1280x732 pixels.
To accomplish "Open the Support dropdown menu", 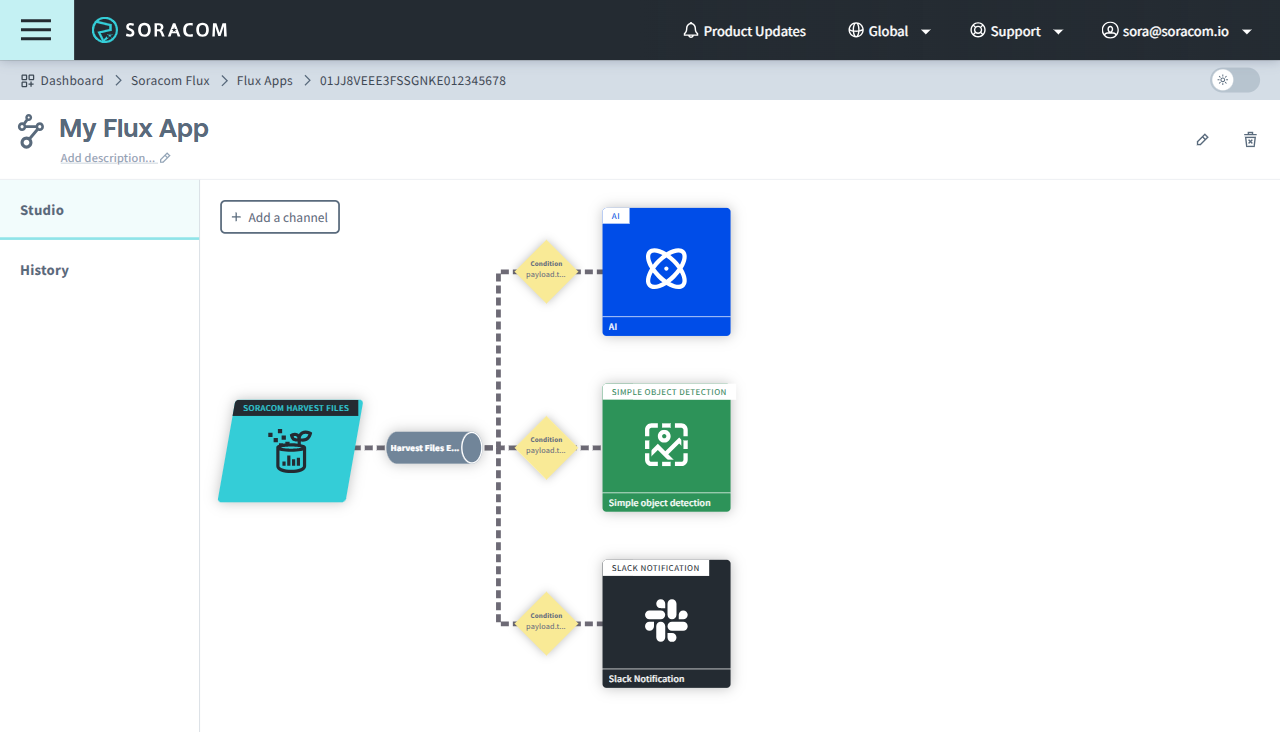I will [1016, 31].
